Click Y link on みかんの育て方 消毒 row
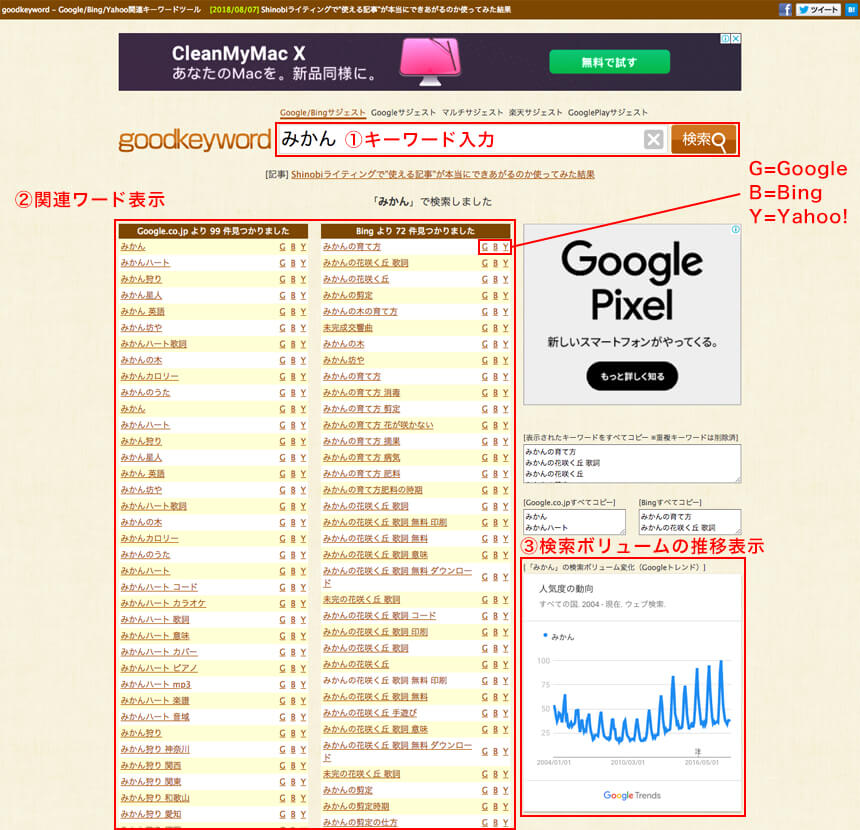Viewport: 860px width, 830px height. [505, 393]
